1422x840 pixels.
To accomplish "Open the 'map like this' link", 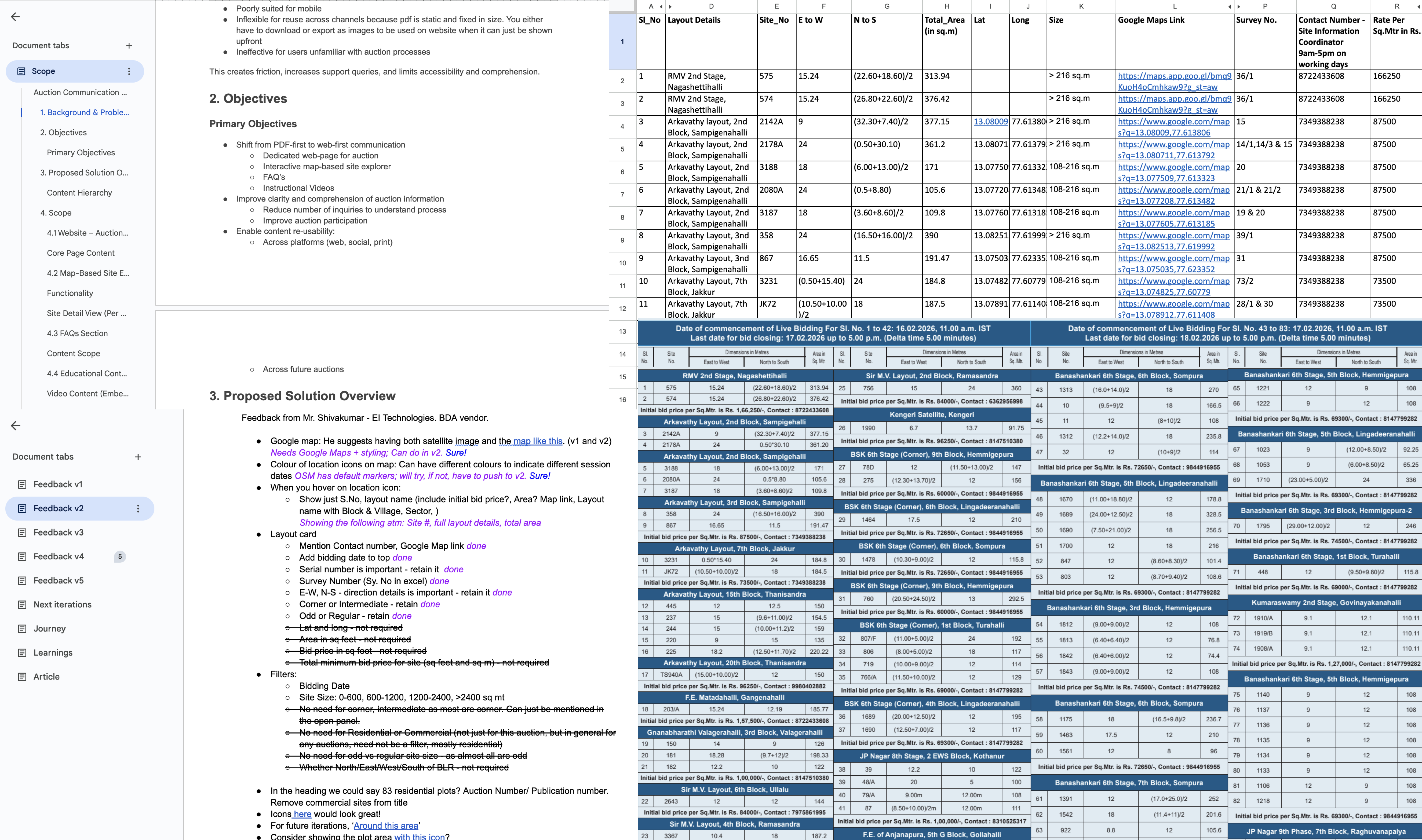I will click(x=537, y=441).
